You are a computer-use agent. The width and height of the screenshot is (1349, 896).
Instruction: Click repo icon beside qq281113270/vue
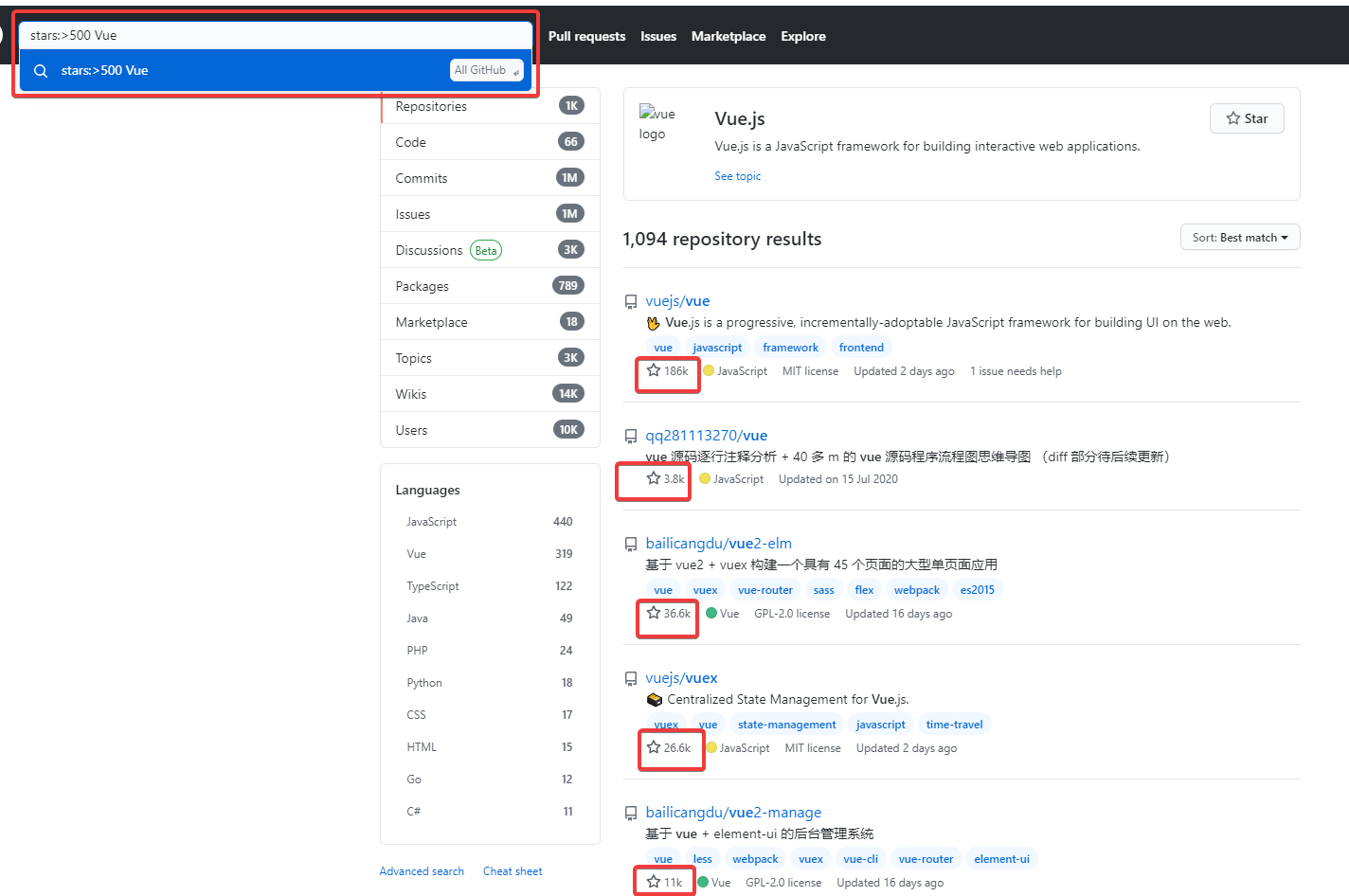click(x=631, y=437)
